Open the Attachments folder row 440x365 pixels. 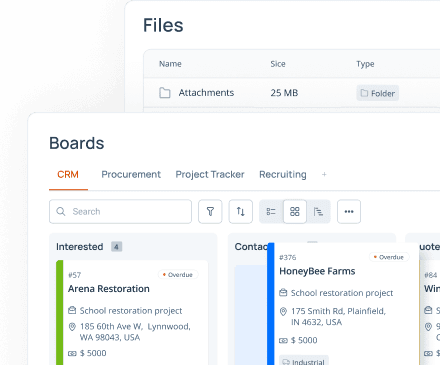click(x=292, y=93)
